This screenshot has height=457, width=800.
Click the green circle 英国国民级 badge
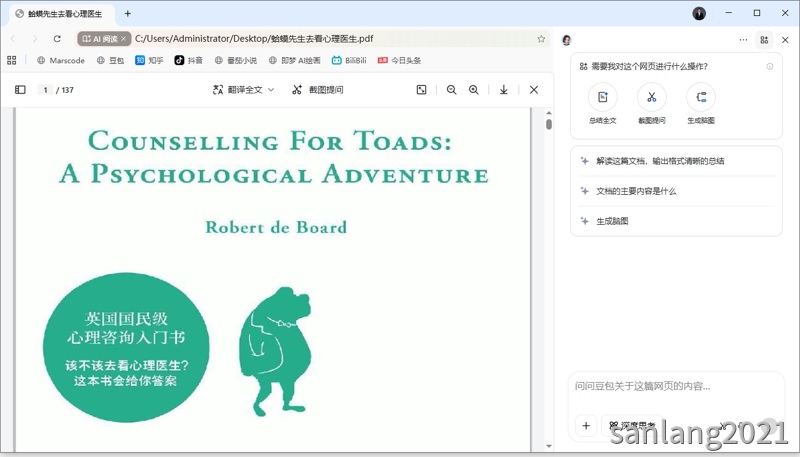point(126,348)
